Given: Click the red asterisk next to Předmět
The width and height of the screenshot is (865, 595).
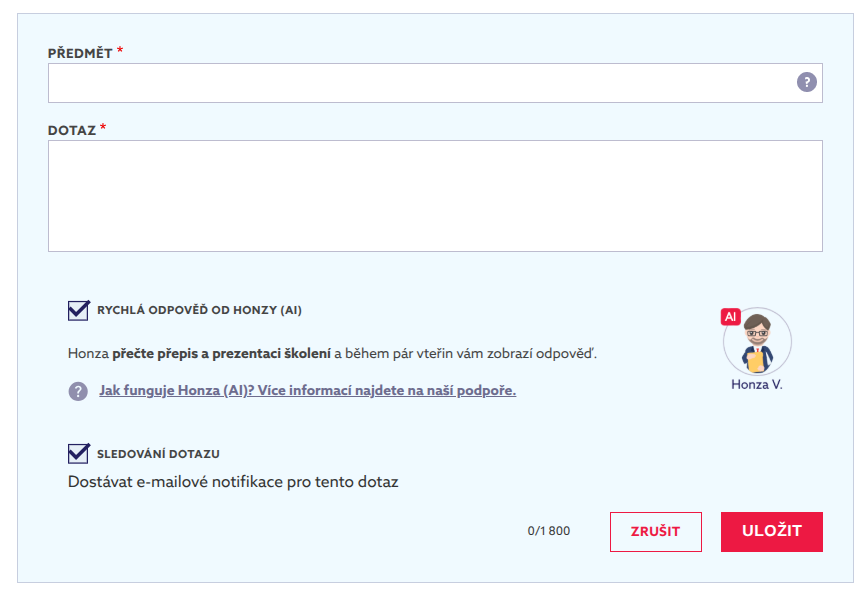Looking at the screenshot, I should point(120,51).
